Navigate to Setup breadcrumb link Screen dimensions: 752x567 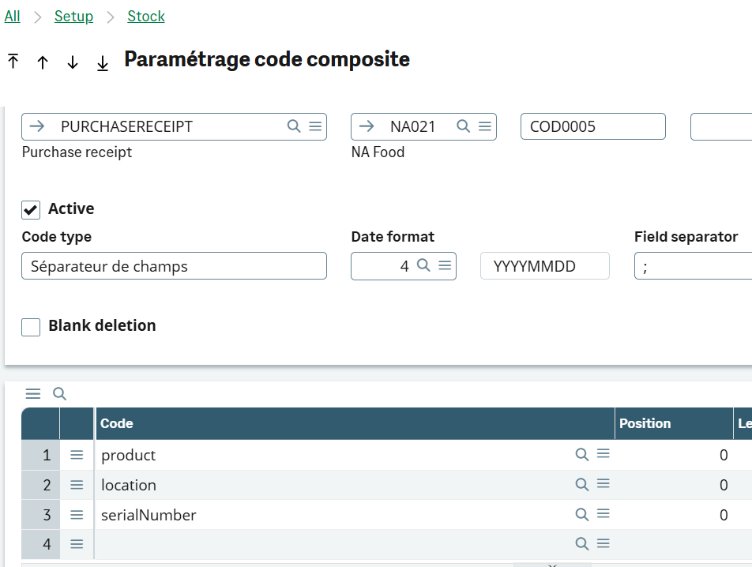click(73, 16)
